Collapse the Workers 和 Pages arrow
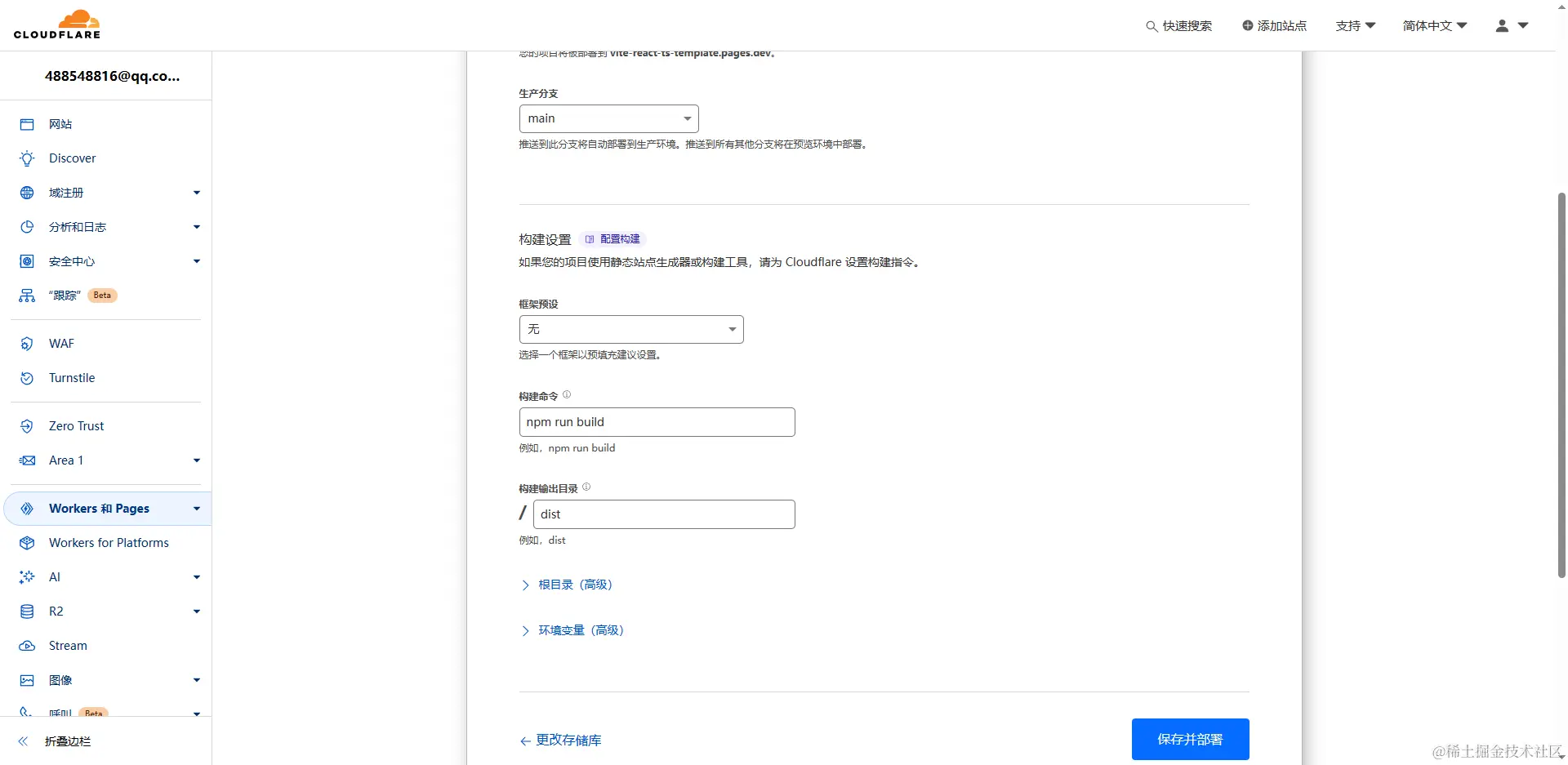 tap(196, 509)
